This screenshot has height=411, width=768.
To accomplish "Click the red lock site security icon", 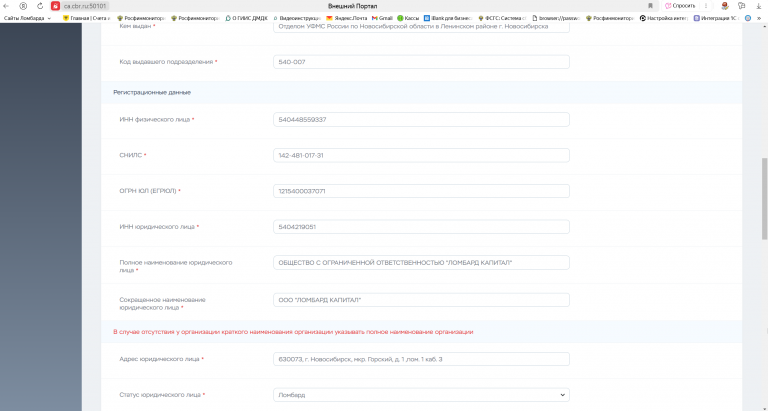I will tap(55, 6).
